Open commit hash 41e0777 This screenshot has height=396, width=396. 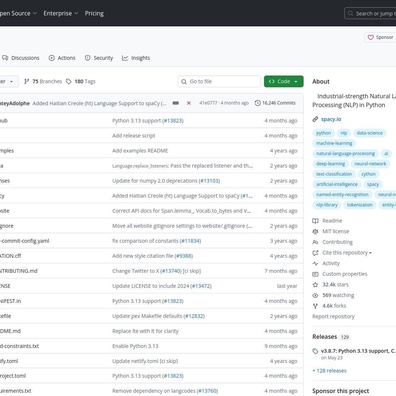pos(208,103)
